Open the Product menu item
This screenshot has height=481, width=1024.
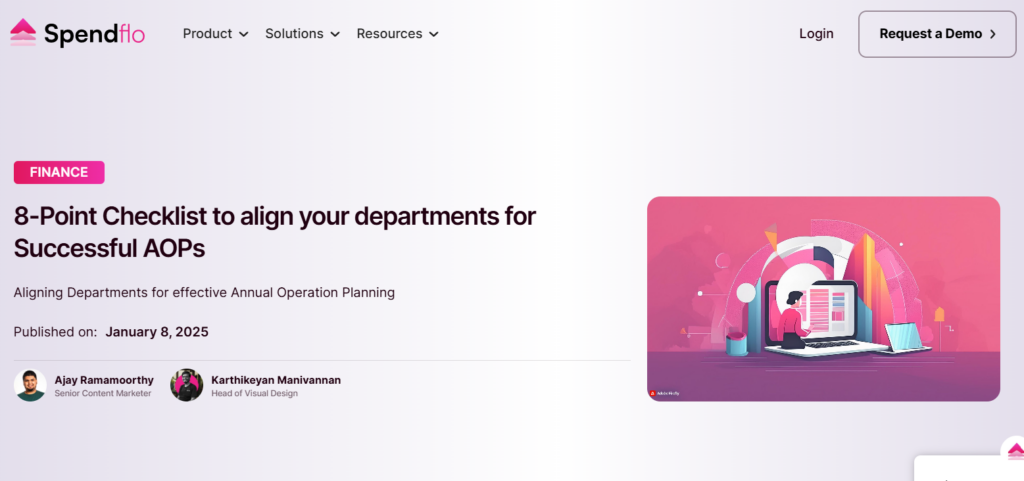point(207,33)
